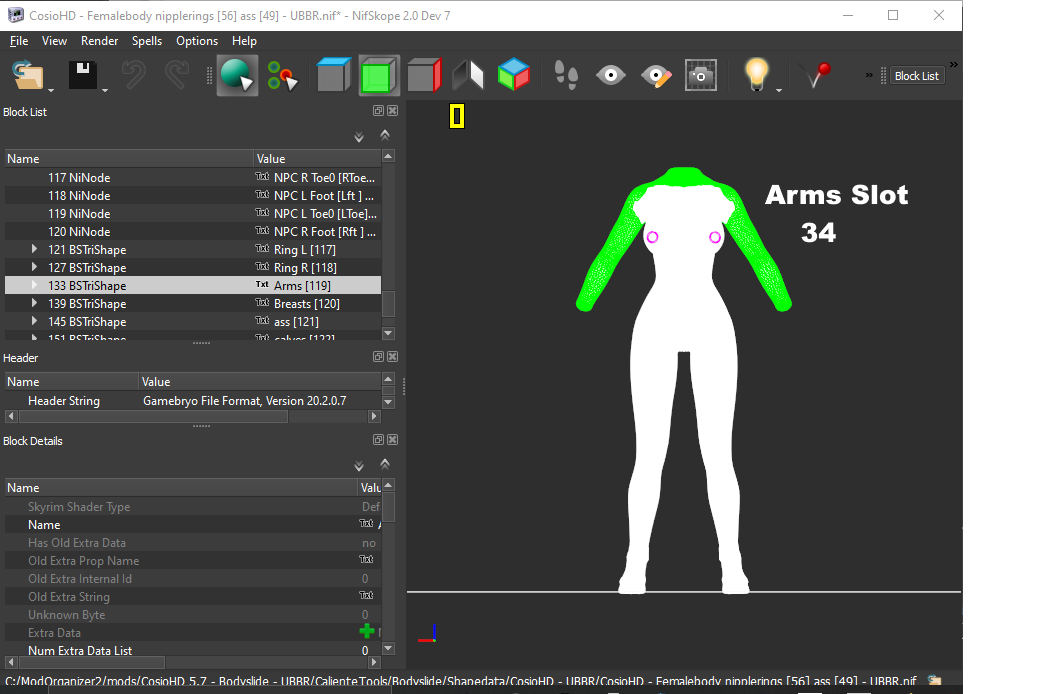This screenshot has height=694, width=1039.
Task: Expand the toolbar overflow chevron
Action: [869, 76]
